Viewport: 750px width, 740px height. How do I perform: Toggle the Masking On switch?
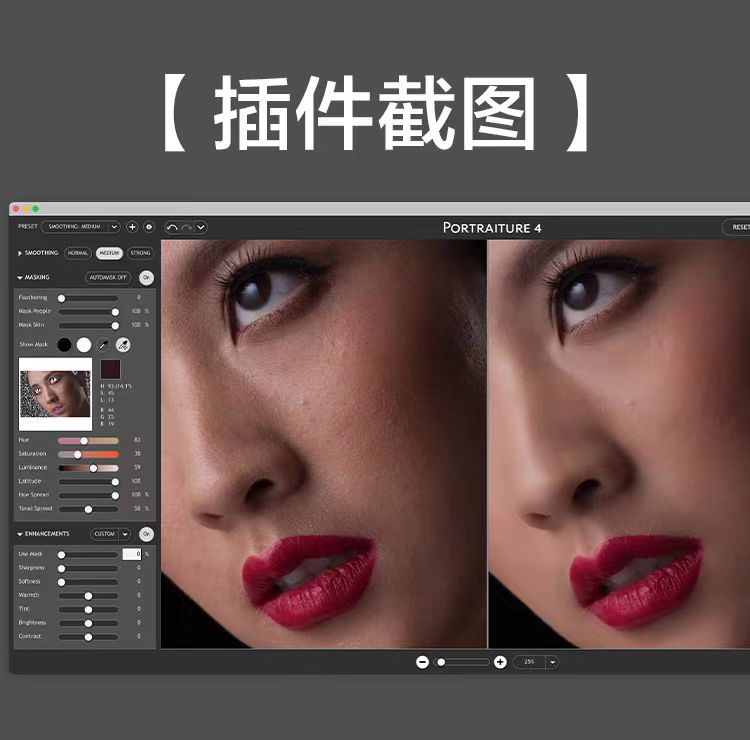146,277
